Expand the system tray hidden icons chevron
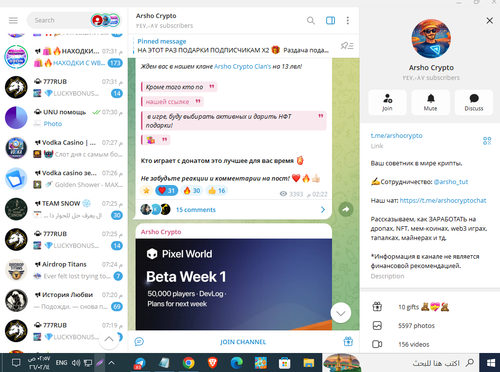 pyautogui.click(x=112, y=363)
